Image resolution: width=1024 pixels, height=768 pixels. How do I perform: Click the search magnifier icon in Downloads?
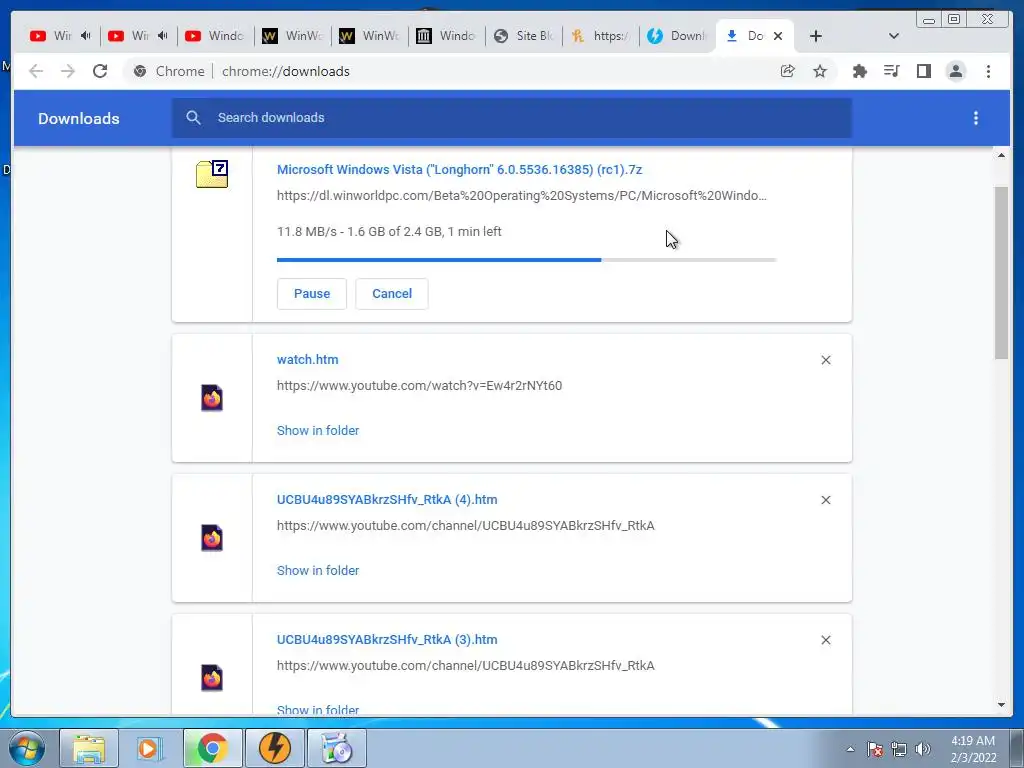coord(193,118)
